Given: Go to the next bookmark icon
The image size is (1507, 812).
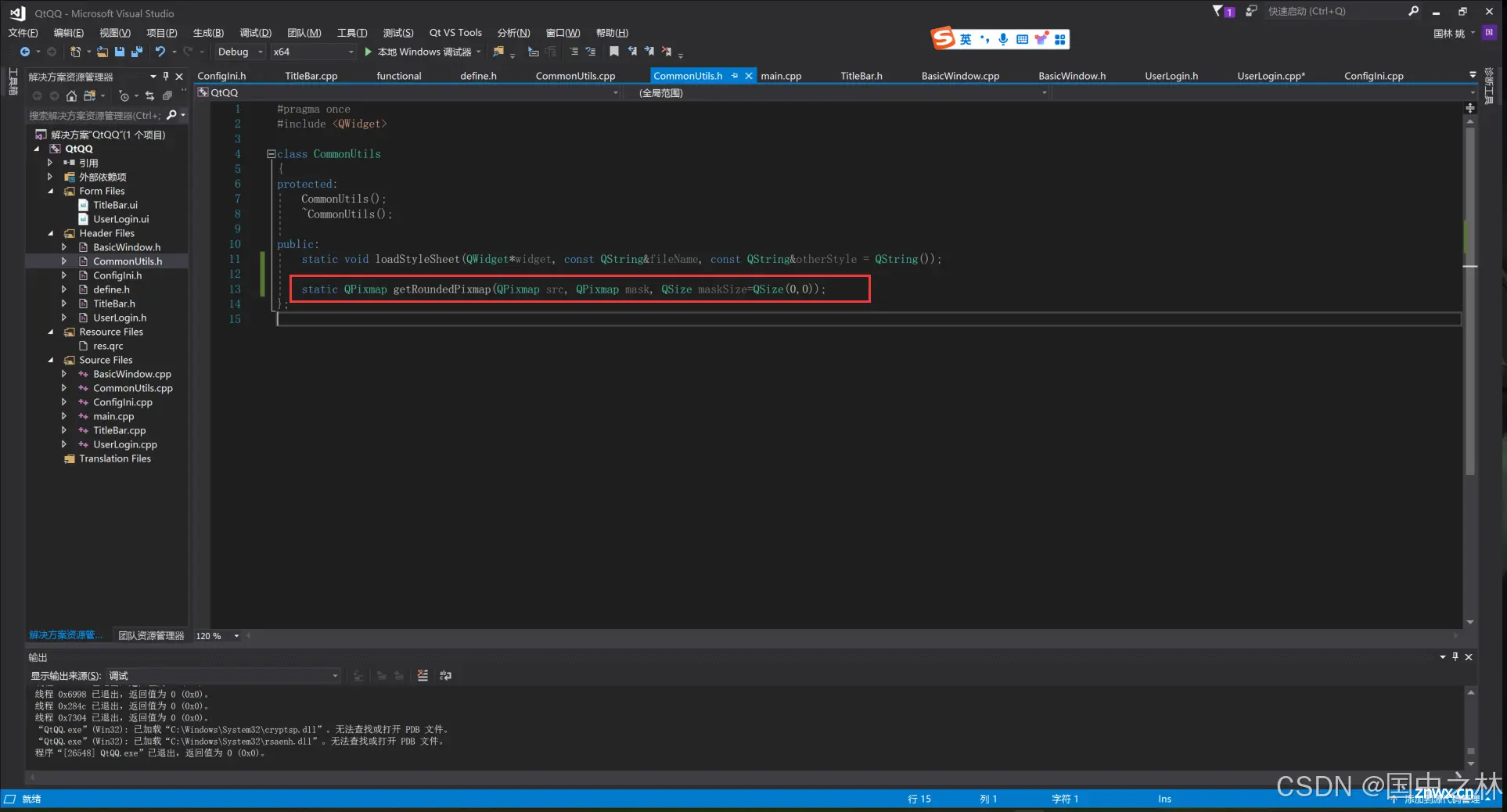Looking at the screenshot, I should click(x=649, y=52).
